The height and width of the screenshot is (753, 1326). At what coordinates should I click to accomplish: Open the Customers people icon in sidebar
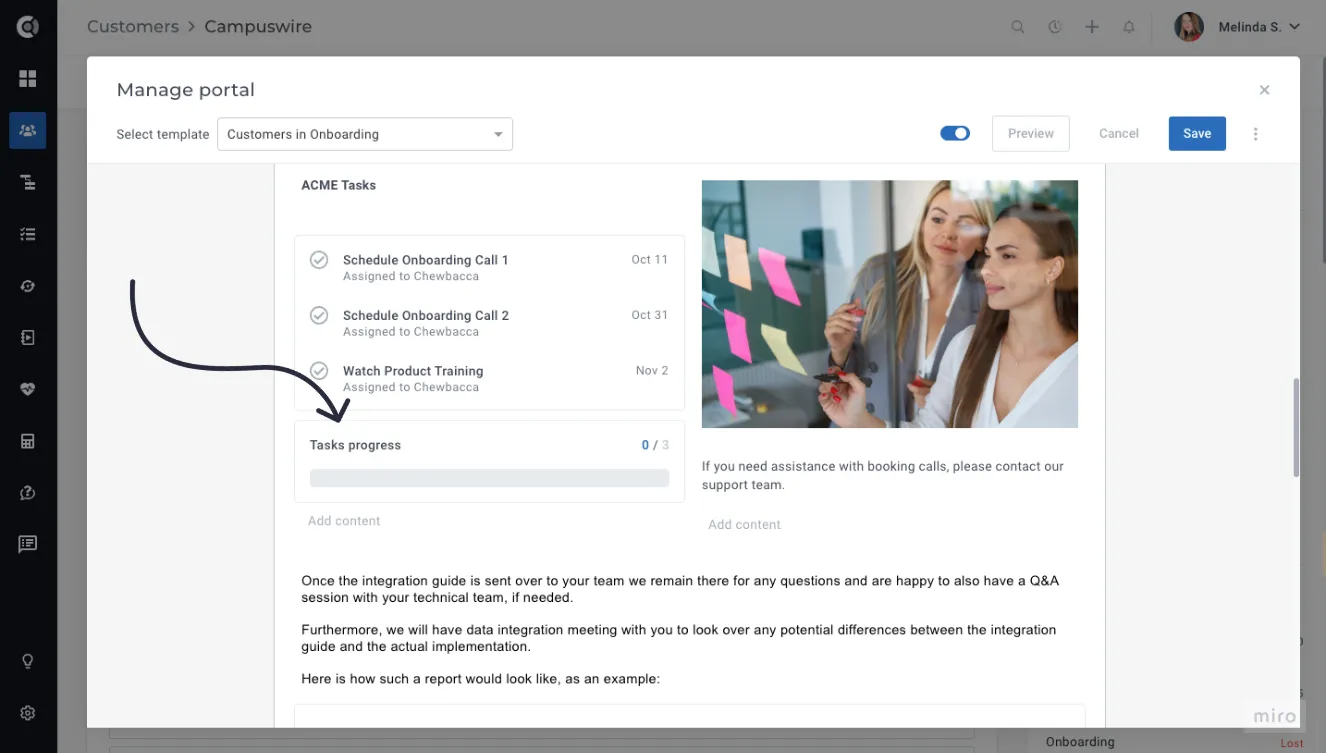(x=28, y=130)
